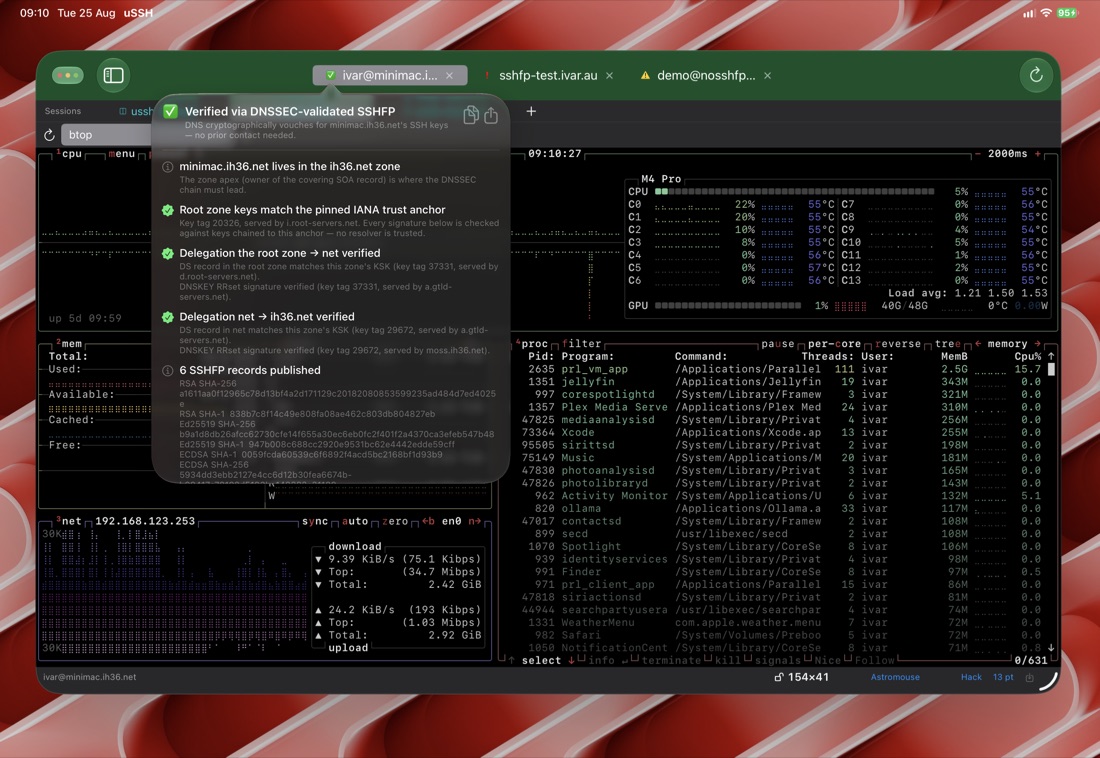Decrease update interval minus next to 2000ms
Viewport: 1100px width, 758px height.
pos(977,154)
